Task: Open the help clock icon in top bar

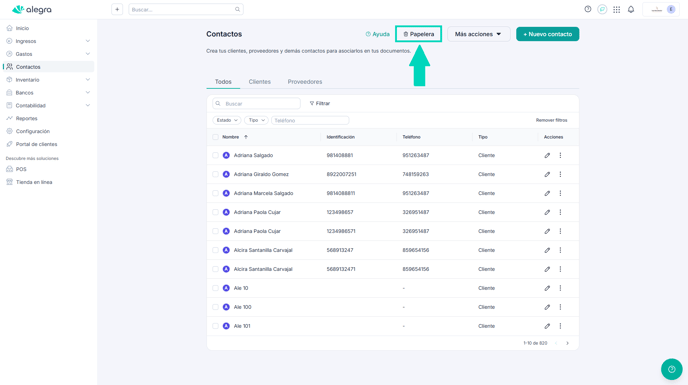Action: point(588,9)
